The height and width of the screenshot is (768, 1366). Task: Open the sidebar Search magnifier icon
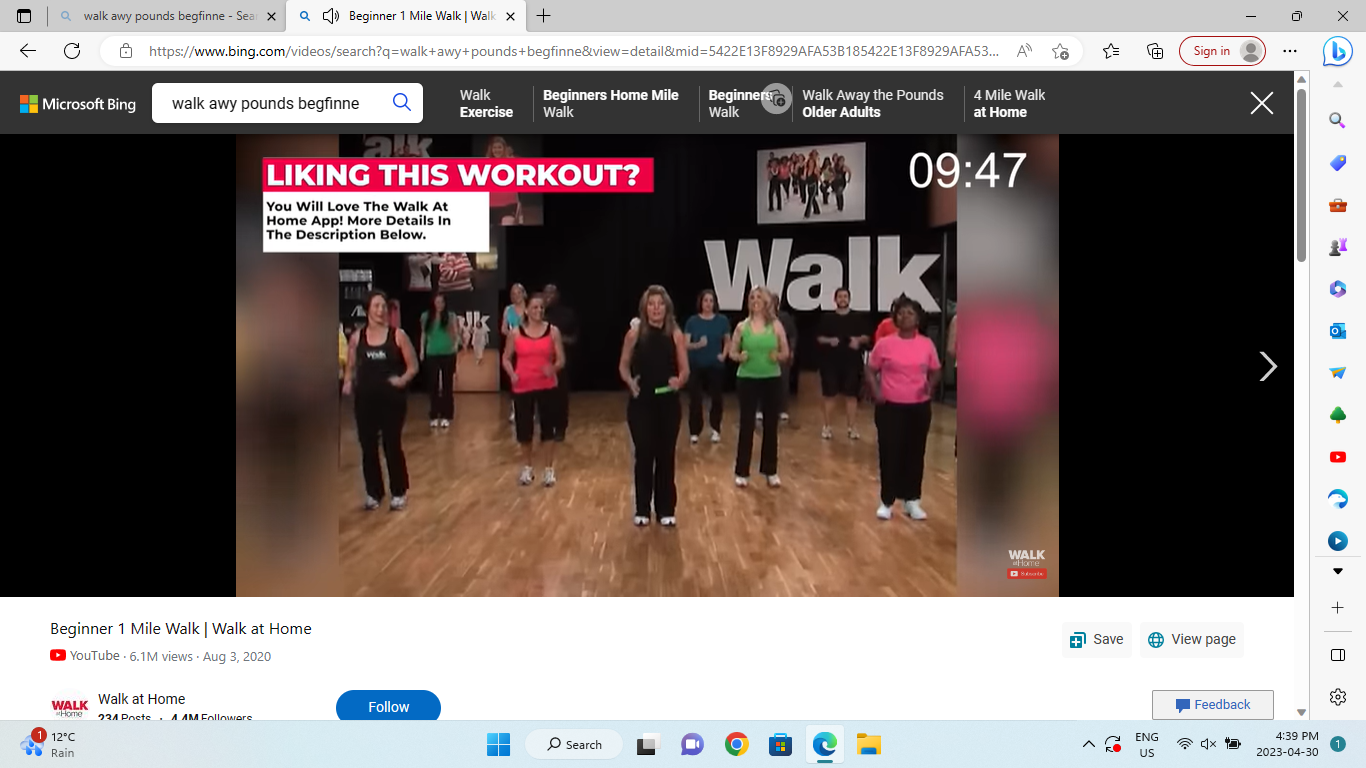click(x=1337, y=120)
